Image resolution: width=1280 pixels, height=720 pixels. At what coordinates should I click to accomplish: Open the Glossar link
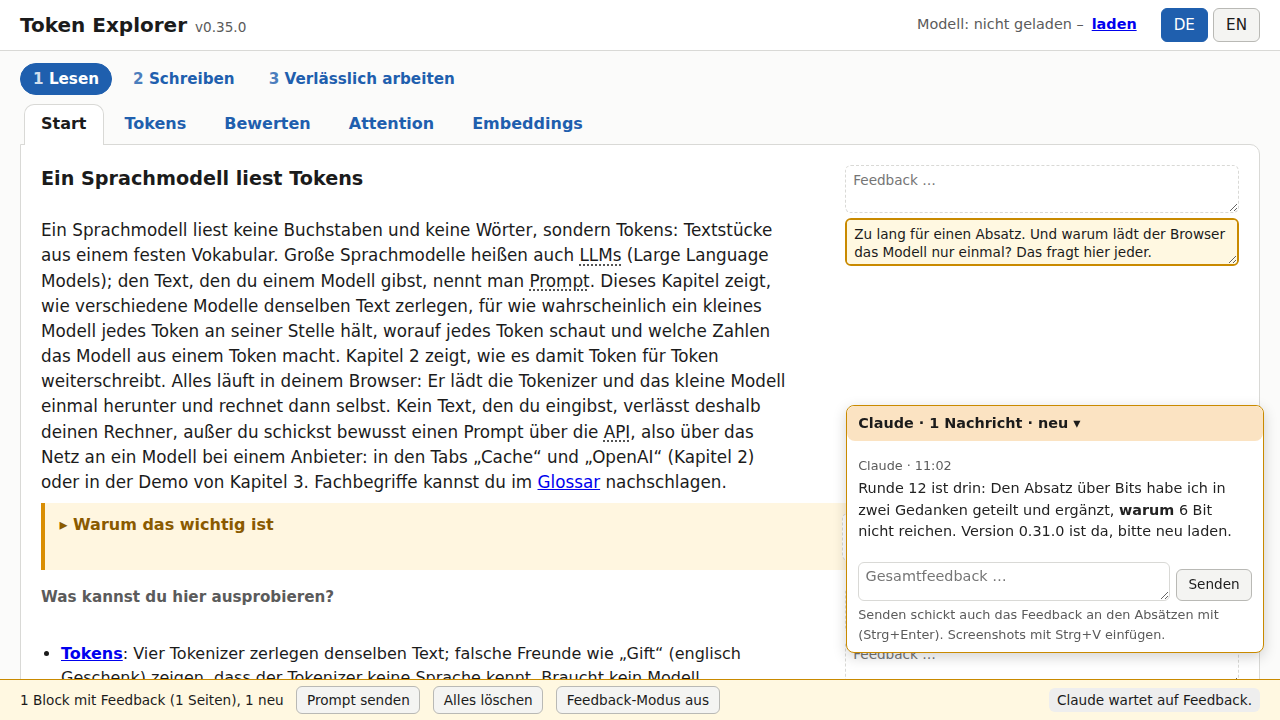pos(569,482)
